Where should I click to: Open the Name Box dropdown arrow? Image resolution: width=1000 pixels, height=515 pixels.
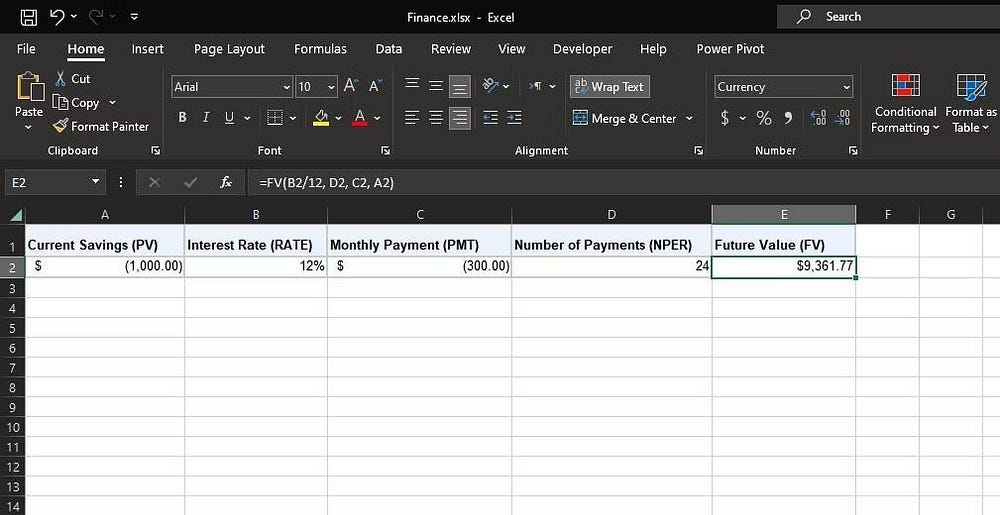click(96, 183)
